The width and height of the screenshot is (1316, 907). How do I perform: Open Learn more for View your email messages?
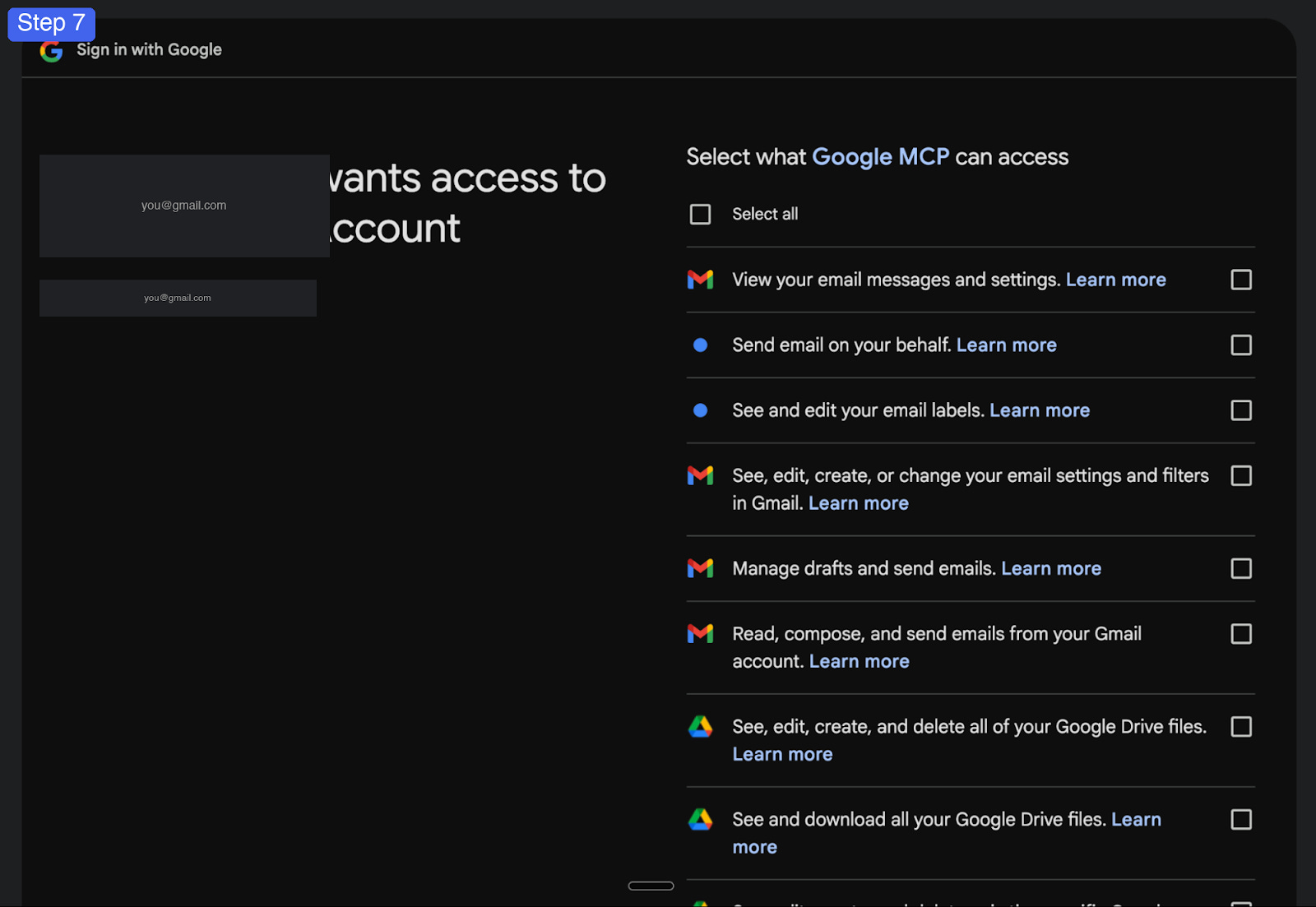[x=1116, y=280]
